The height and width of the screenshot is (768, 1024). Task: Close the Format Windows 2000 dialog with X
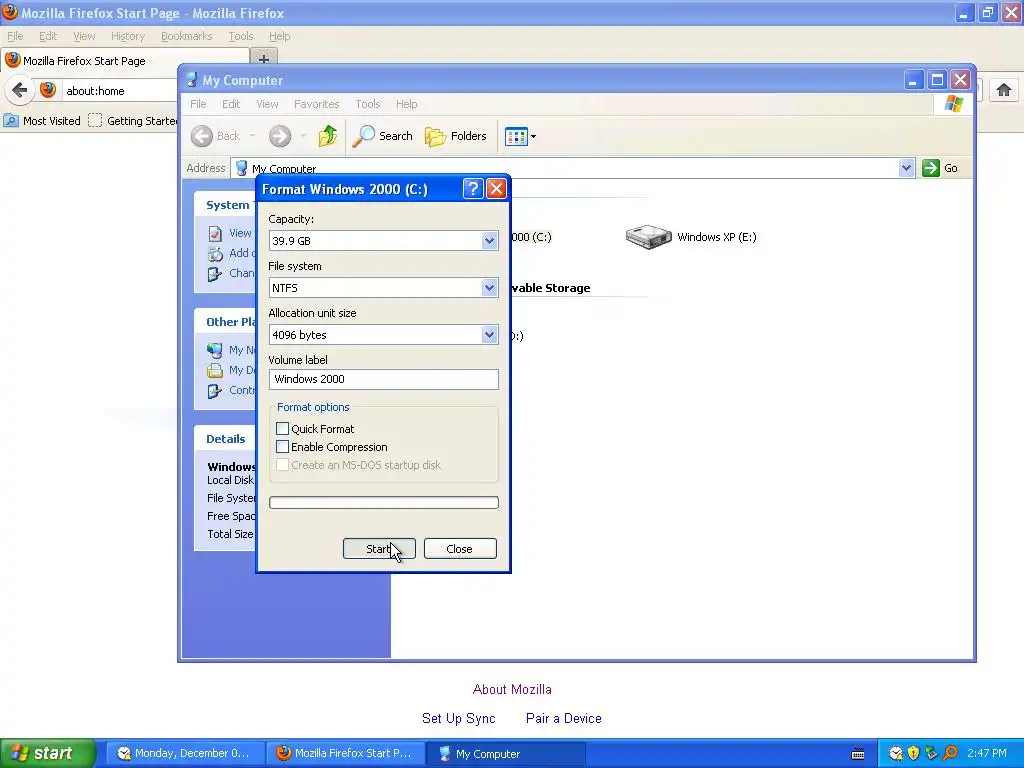point(496,189)
